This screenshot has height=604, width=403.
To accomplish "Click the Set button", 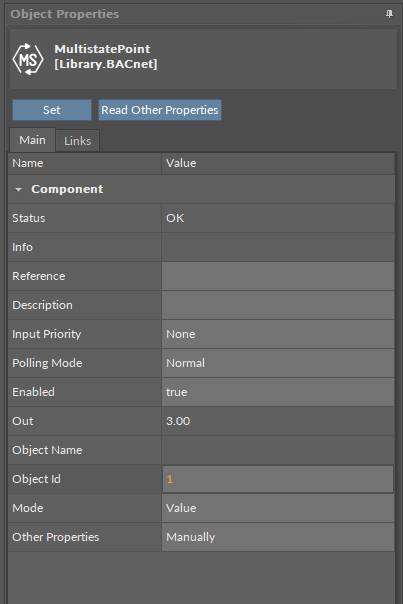I will tap(52, 110).
